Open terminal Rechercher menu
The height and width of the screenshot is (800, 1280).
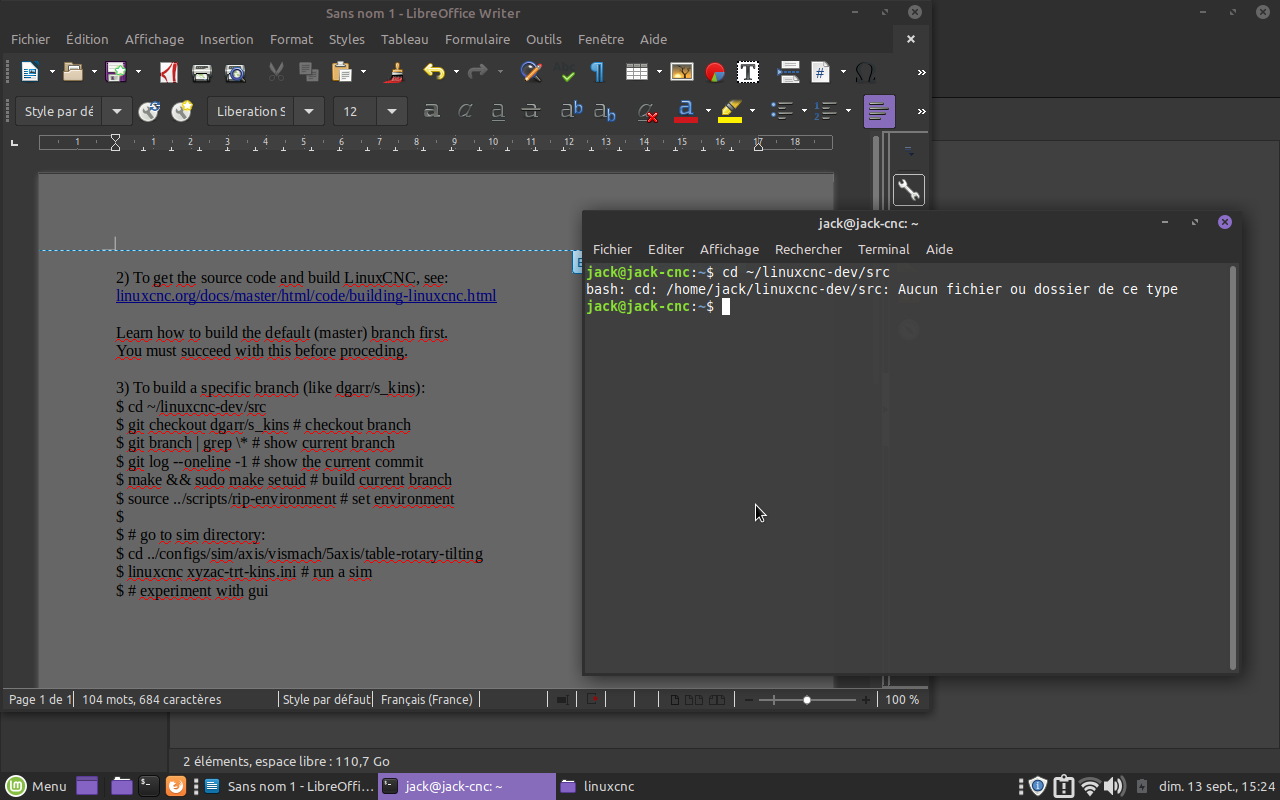[808, 249]
